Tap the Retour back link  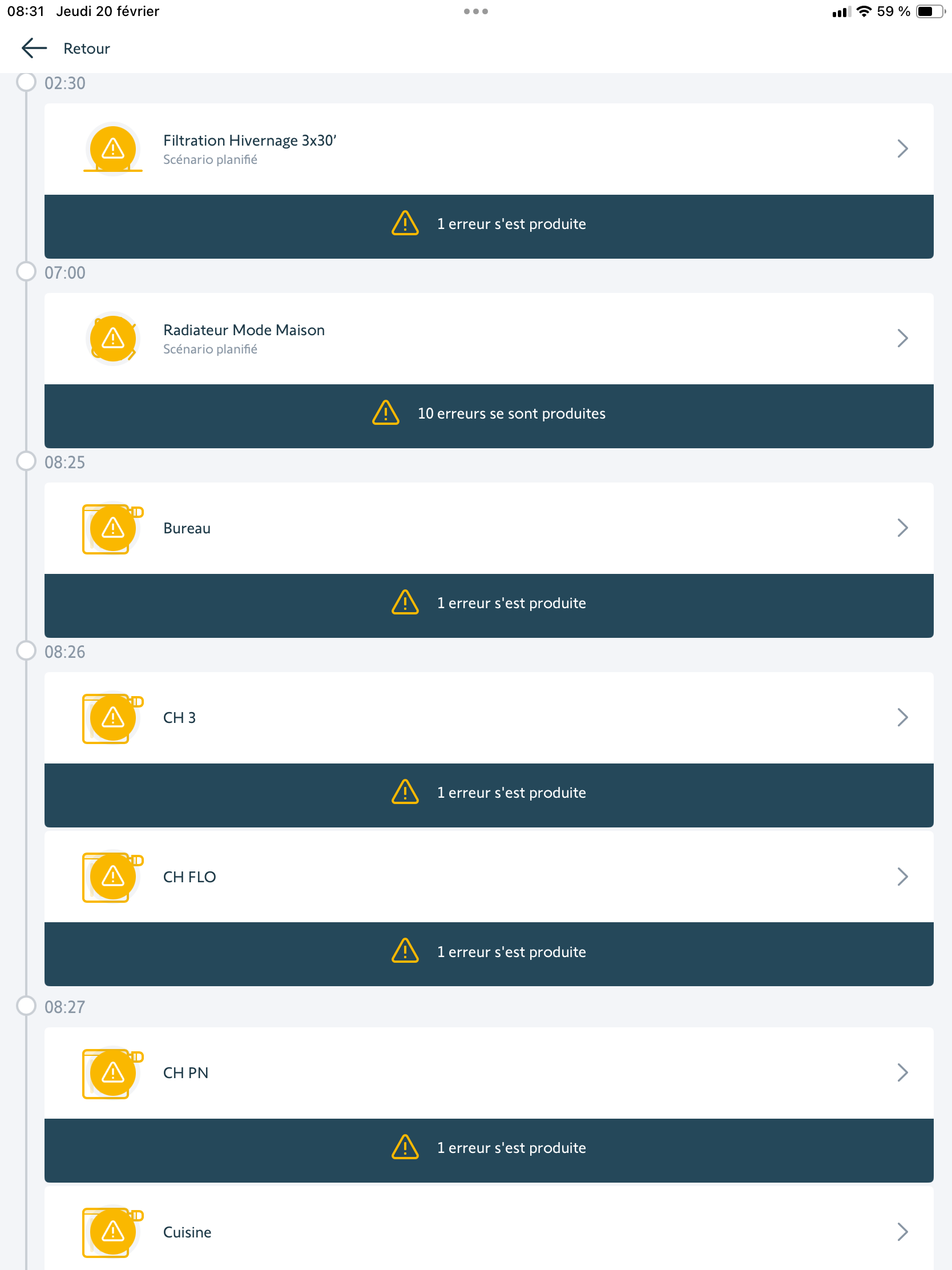point(87,49)
